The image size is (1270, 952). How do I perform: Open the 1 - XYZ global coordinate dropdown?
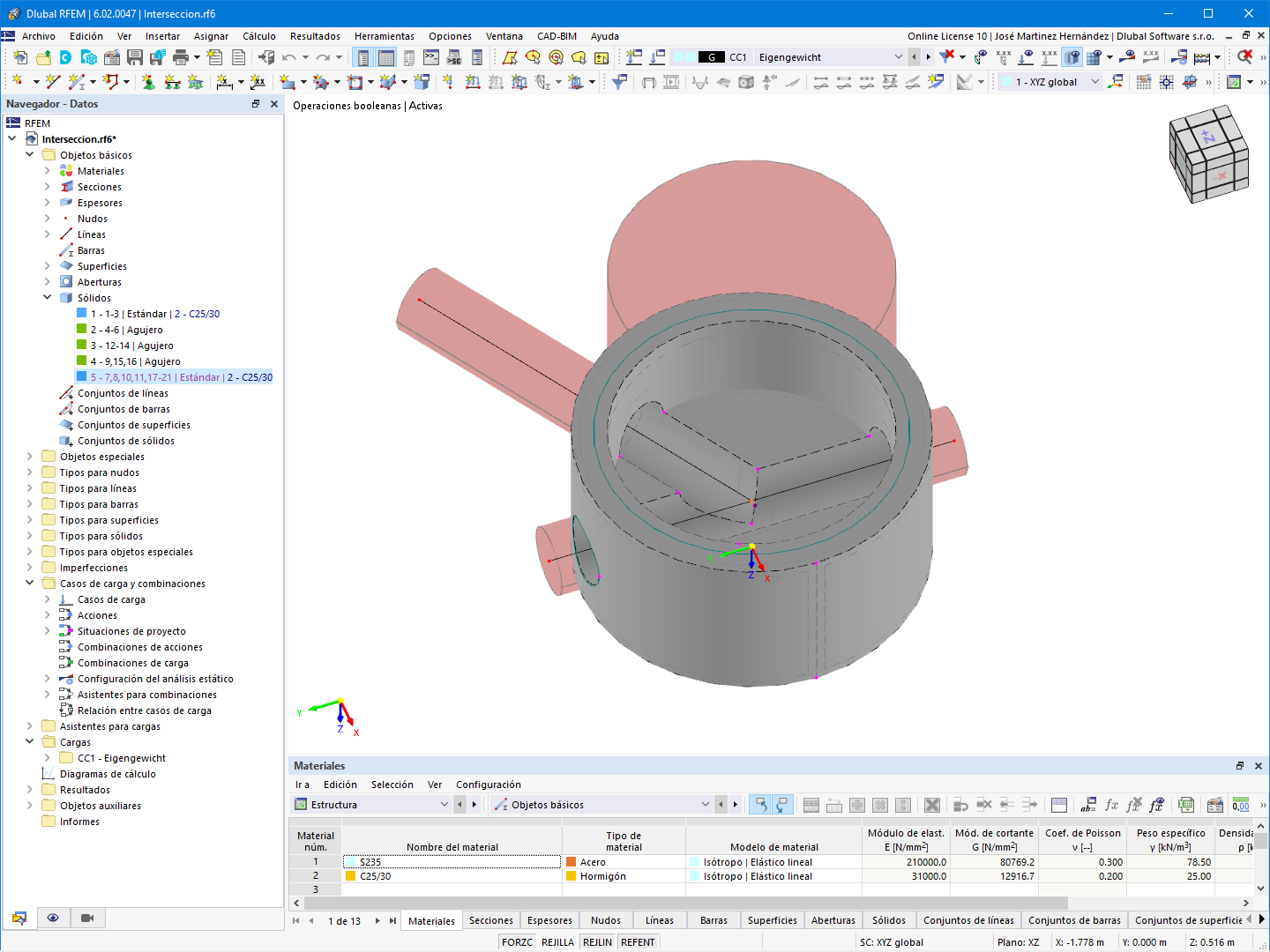point(1095,82)
